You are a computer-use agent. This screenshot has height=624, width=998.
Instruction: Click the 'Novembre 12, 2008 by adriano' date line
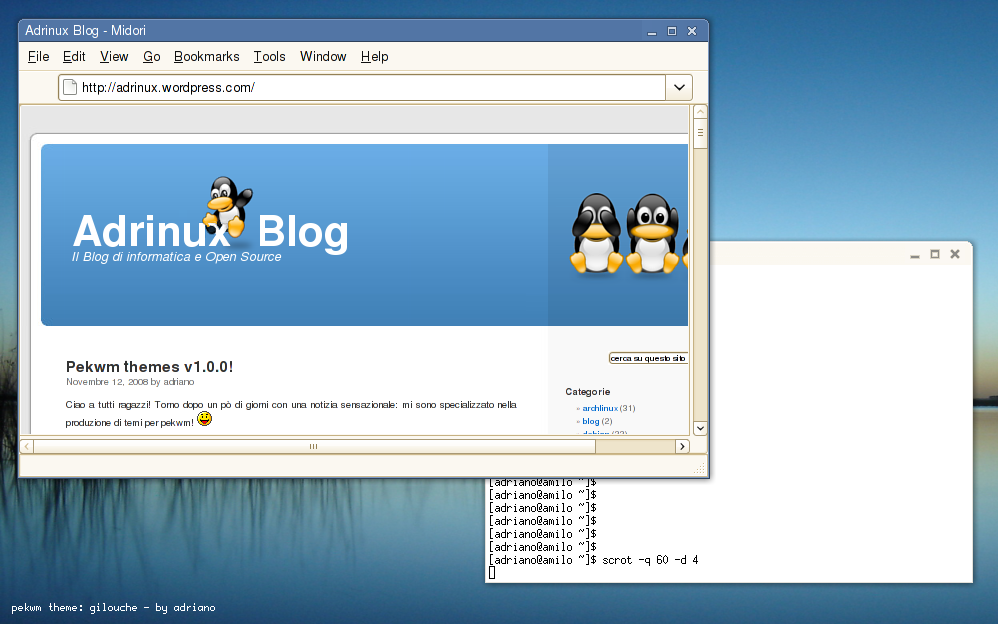pyautogui.click(x=130, y=382)
